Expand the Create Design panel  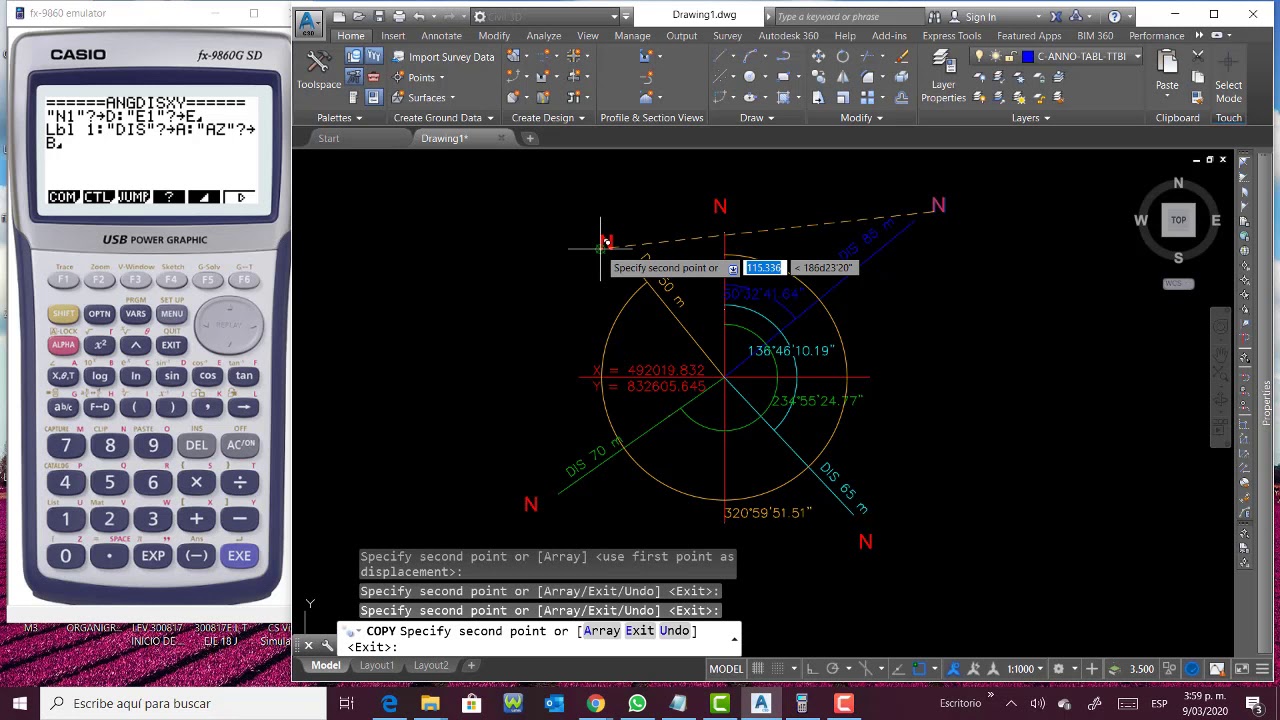click(548, 118)
